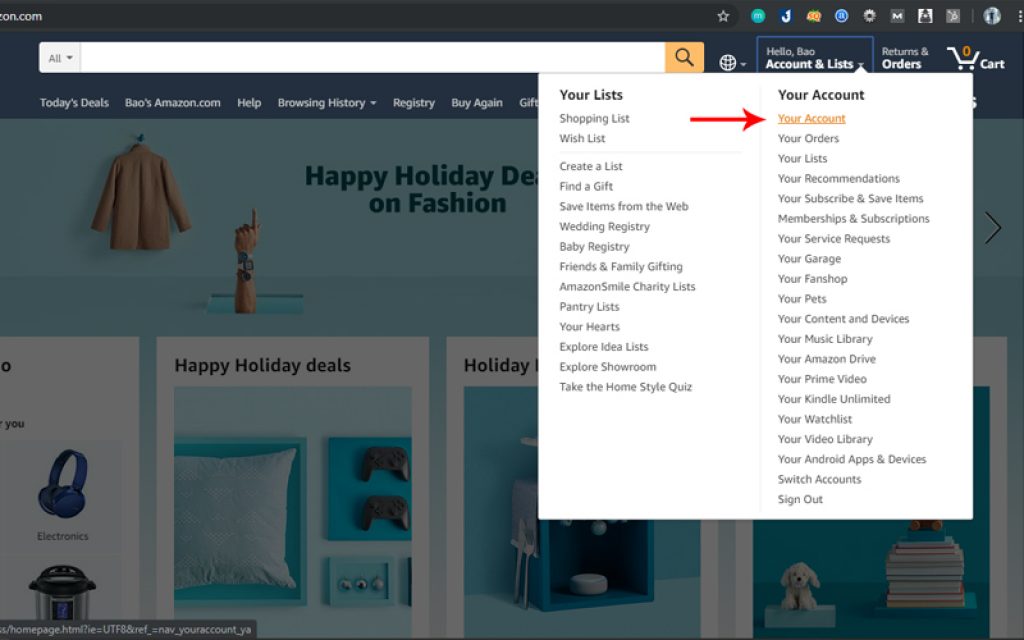Click inside the Amazon search field
Screen dimensions: 1024x640
point(370,58)
